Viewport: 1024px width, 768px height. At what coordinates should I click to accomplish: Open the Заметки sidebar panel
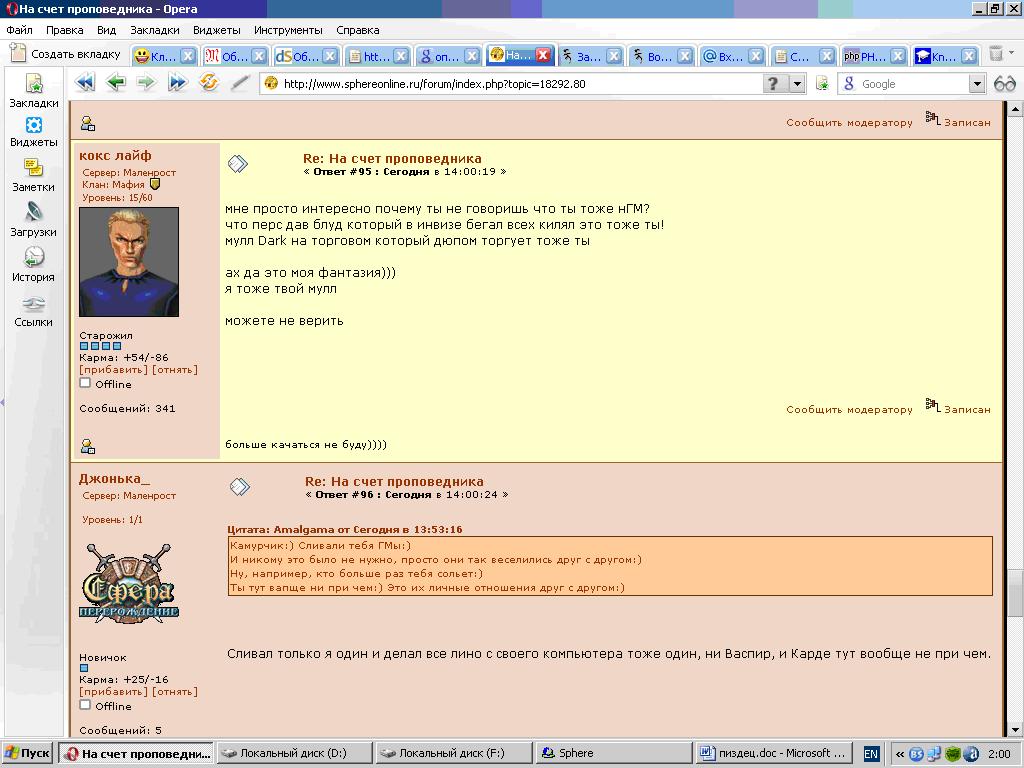coord(33,176)
